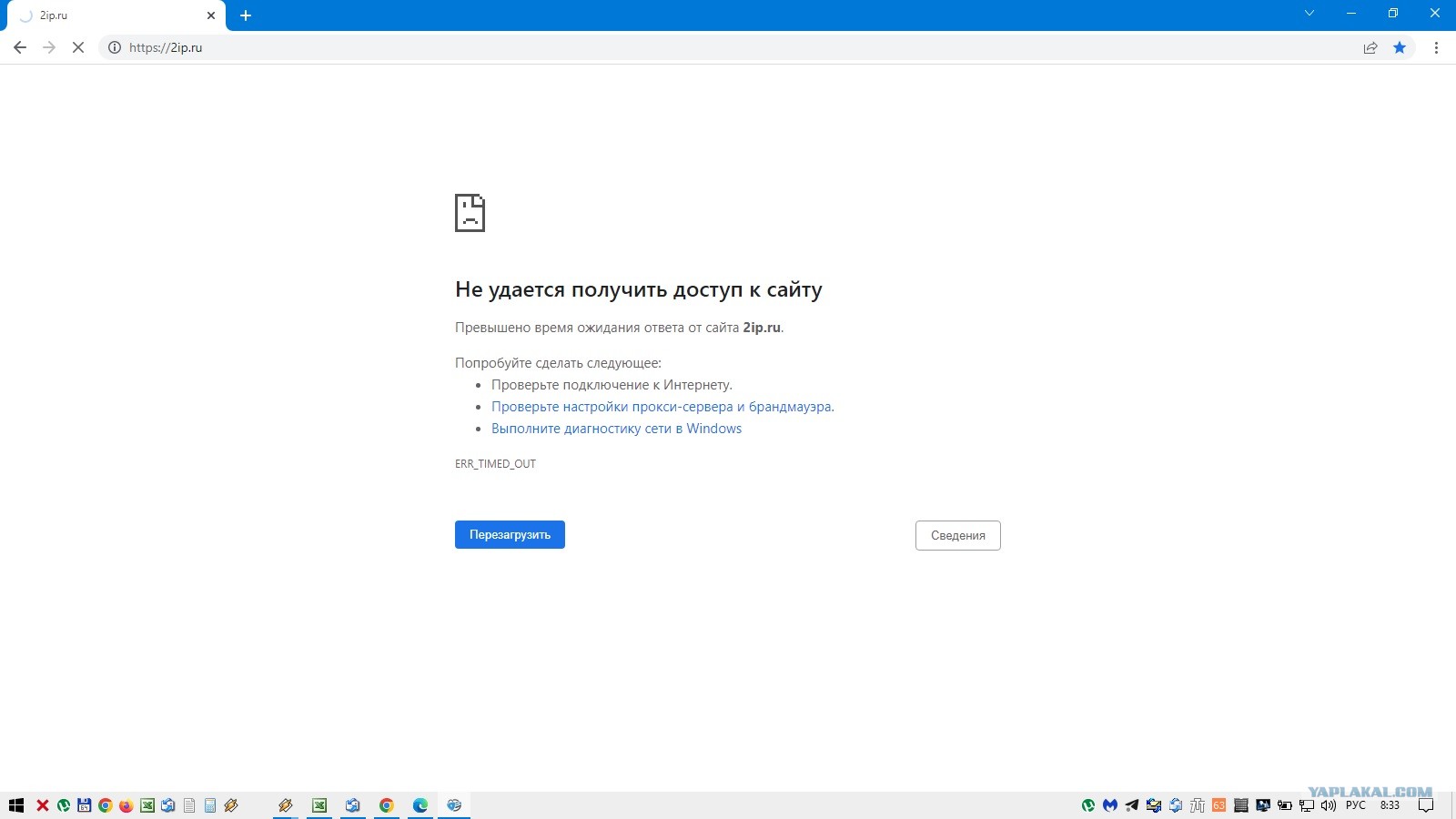Launch Calculator from the quick launch bar

[x=210, y=805]
